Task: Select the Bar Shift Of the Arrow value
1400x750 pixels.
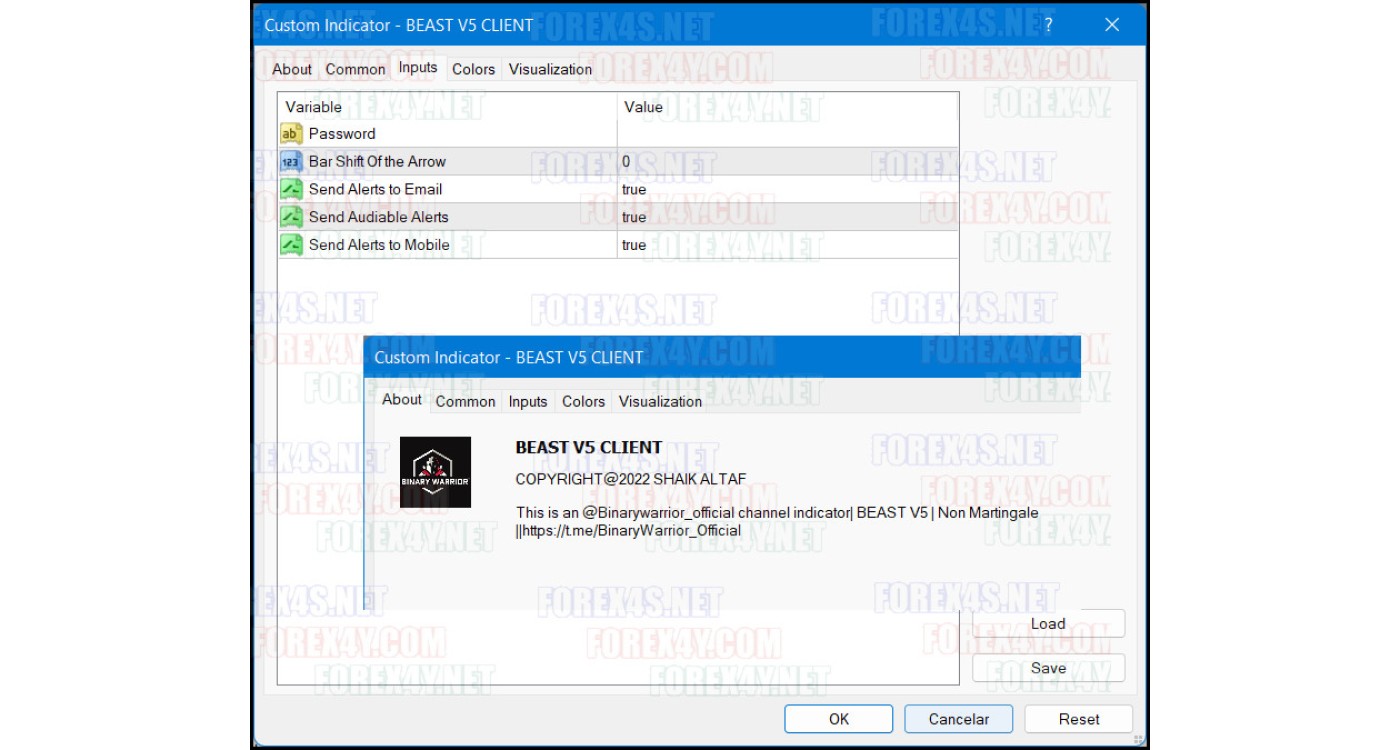Action: point(787,162)
